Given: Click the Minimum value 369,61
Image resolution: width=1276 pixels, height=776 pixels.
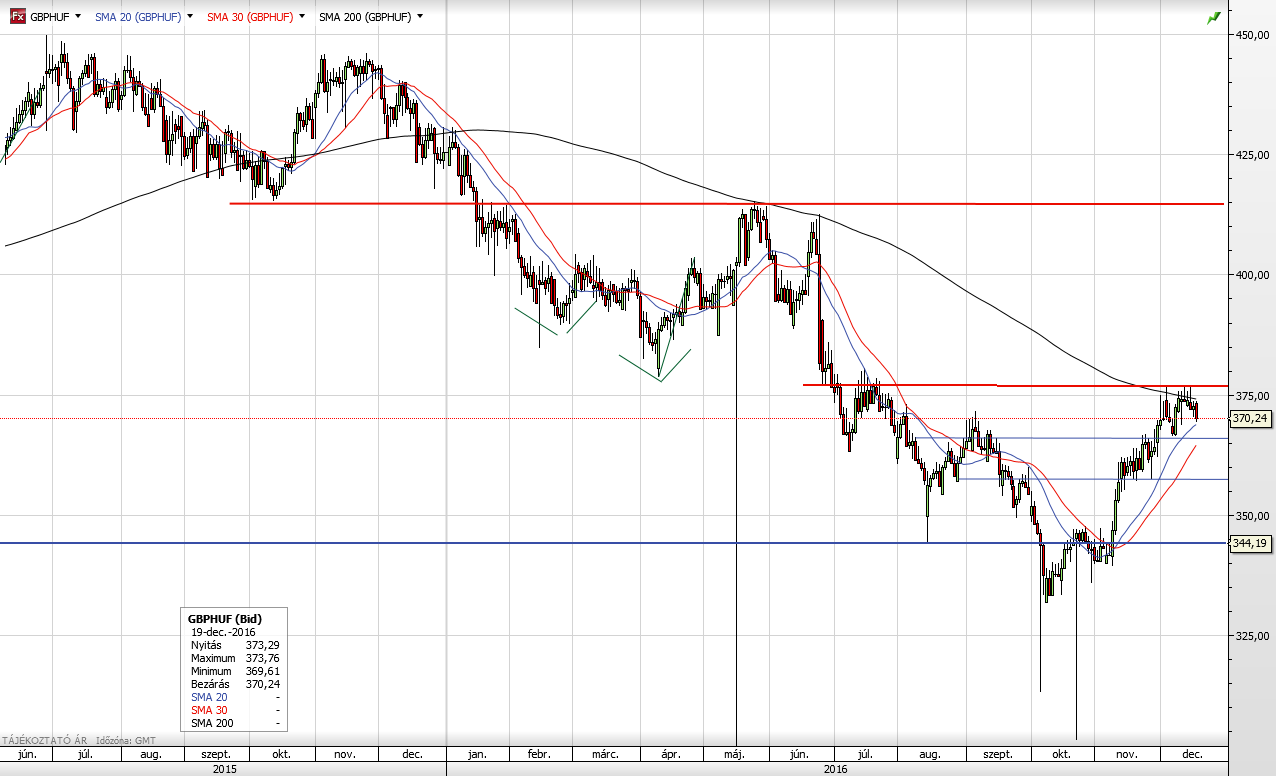Looking at the screenshot, I should (261, 672).
